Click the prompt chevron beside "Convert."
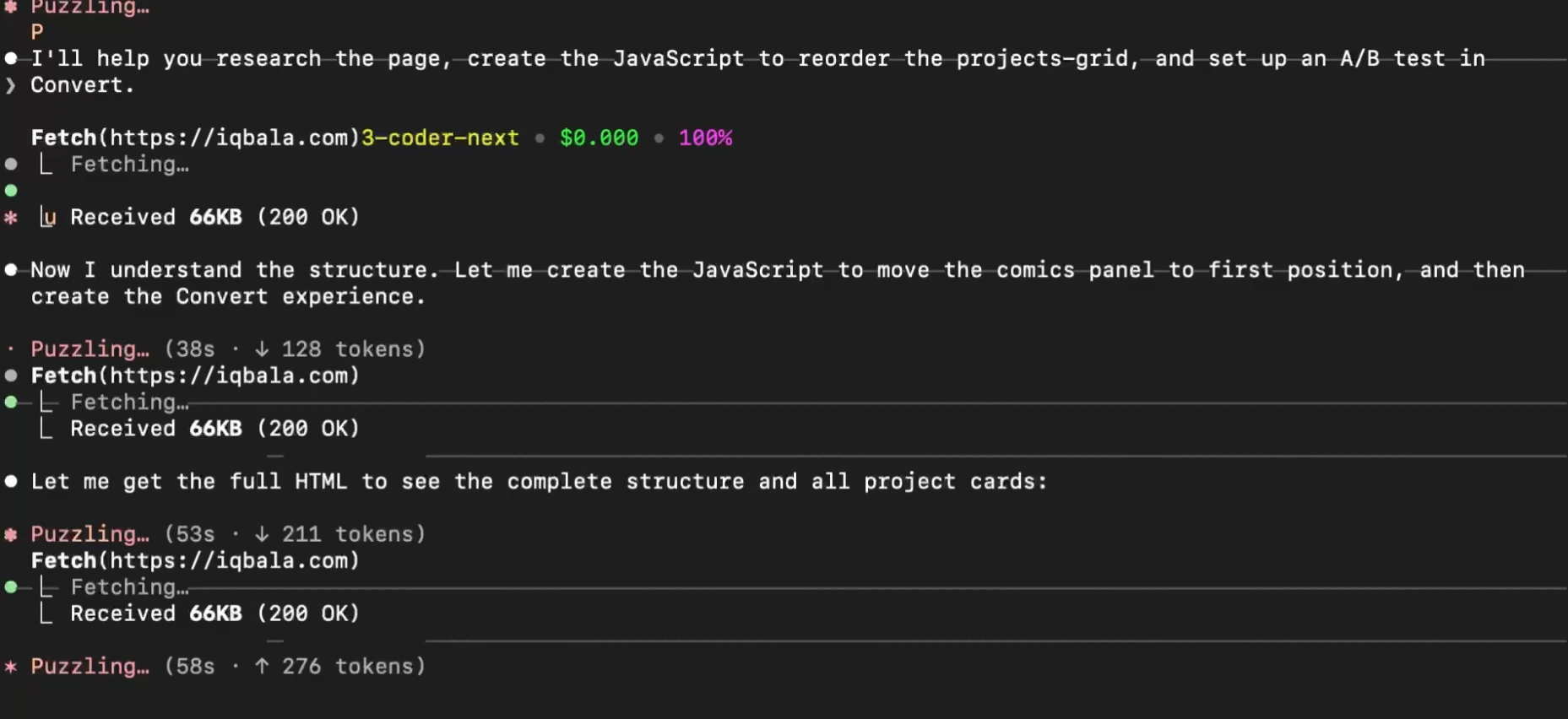The width and height of the screenshot is (1568, 719). (10, 85)
